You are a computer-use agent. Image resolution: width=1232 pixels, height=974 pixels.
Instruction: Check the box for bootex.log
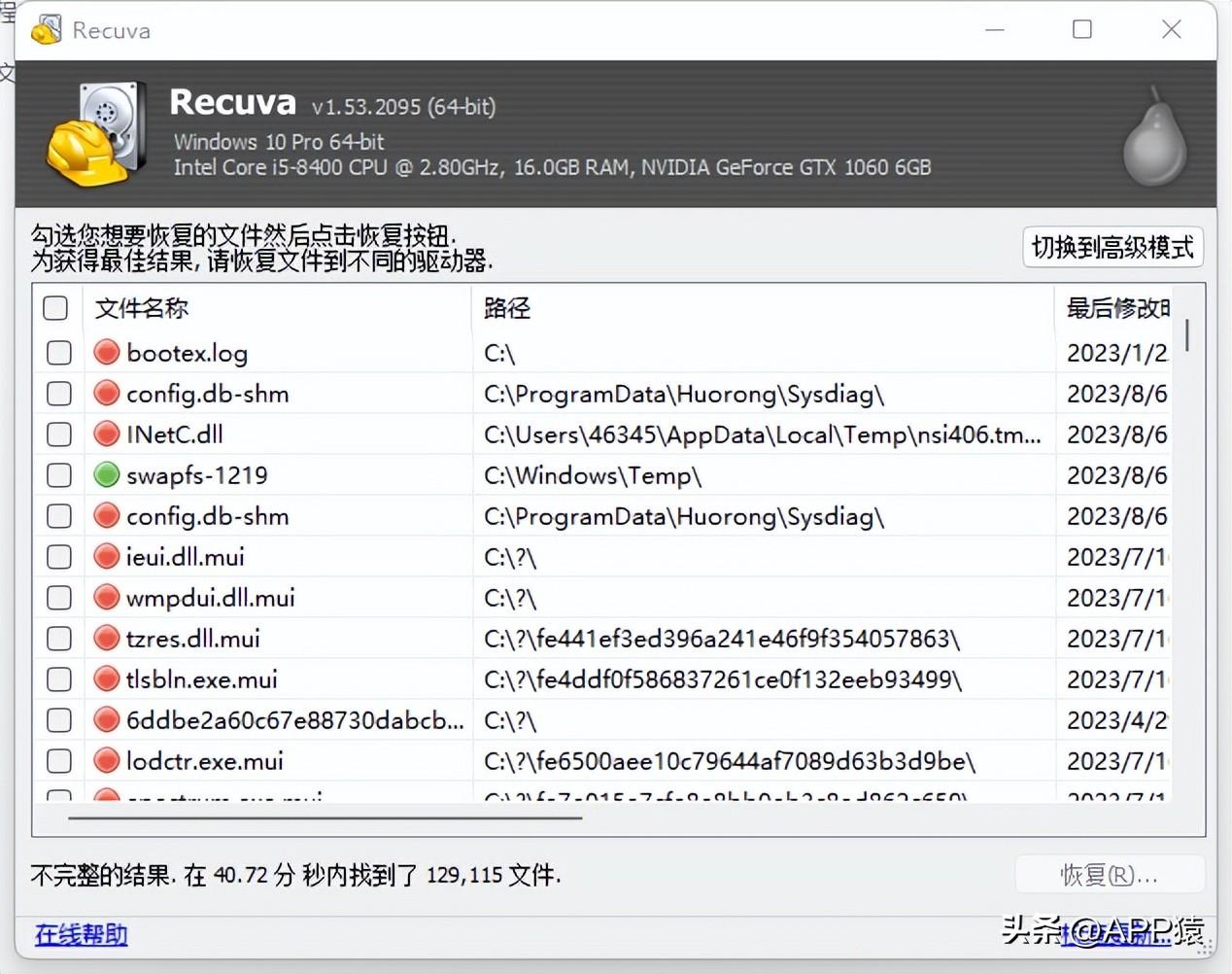(x=59, y=352)
